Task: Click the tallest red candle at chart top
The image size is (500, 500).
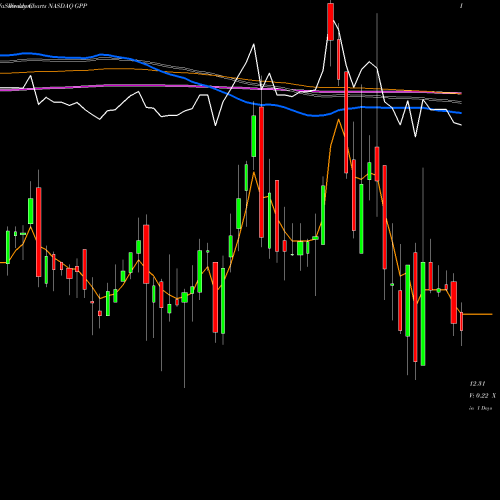Action: click(x=330, y=22)
